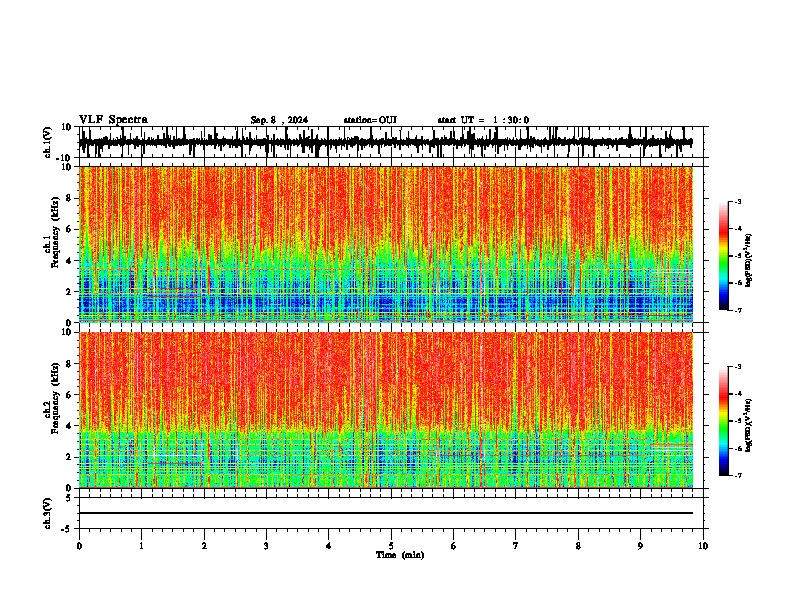Click the ch.2 spectrogram color scale bar
This screenshot has height=612, width=792.
tap(724, 421)
